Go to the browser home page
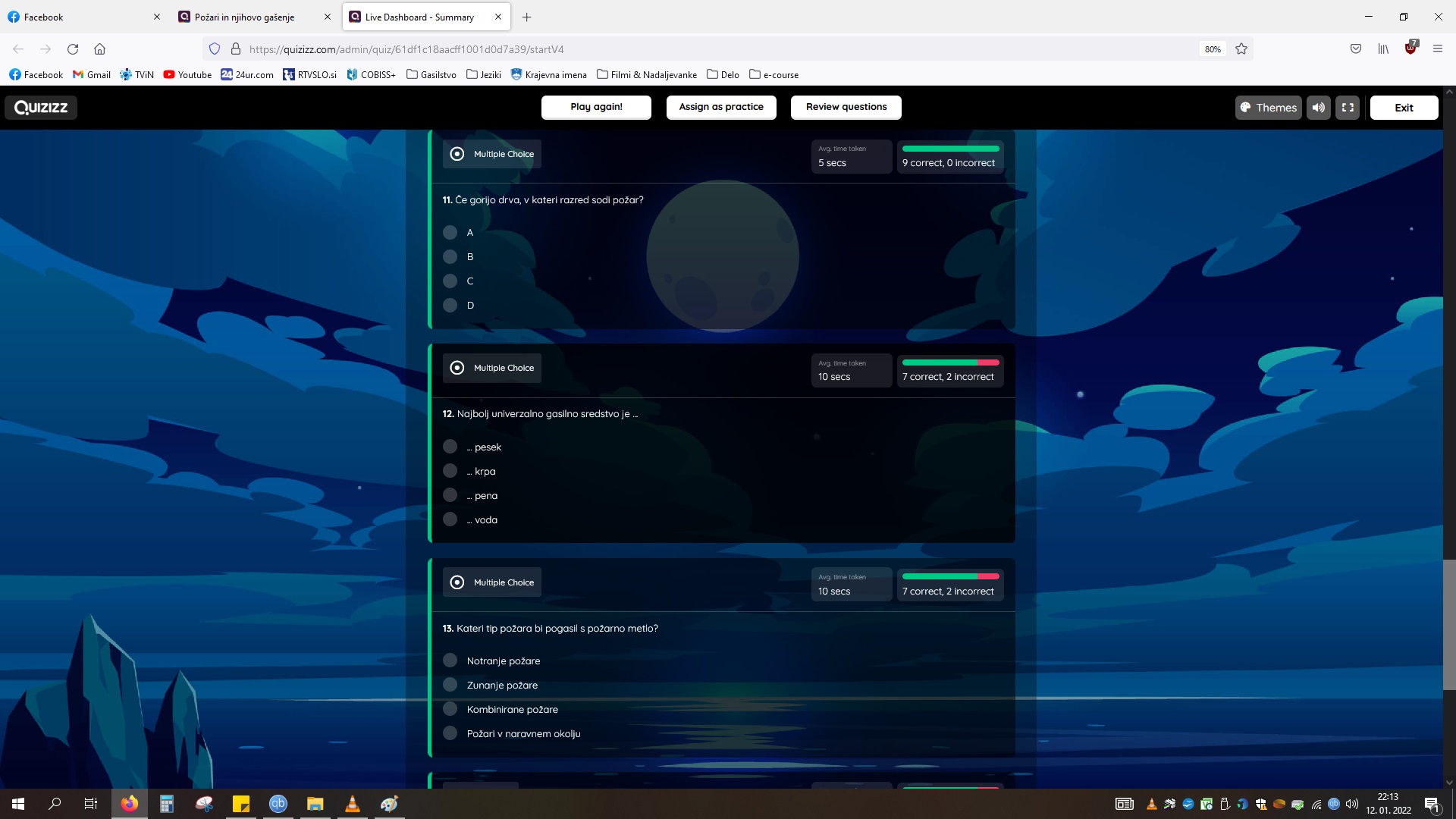This screenshot has width=1456, height=819. pos(99,49)
